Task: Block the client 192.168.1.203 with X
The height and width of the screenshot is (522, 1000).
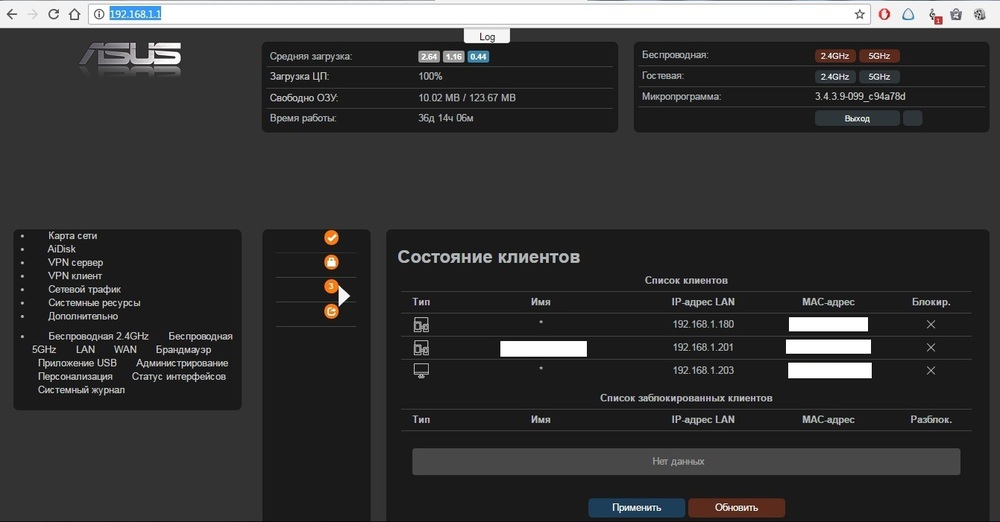Action: coord(930,370)
